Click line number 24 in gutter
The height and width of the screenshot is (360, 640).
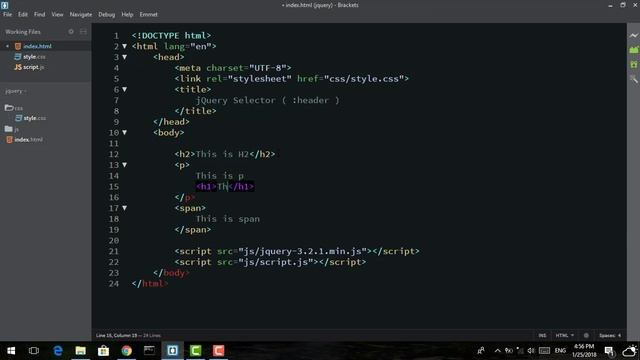114,284
